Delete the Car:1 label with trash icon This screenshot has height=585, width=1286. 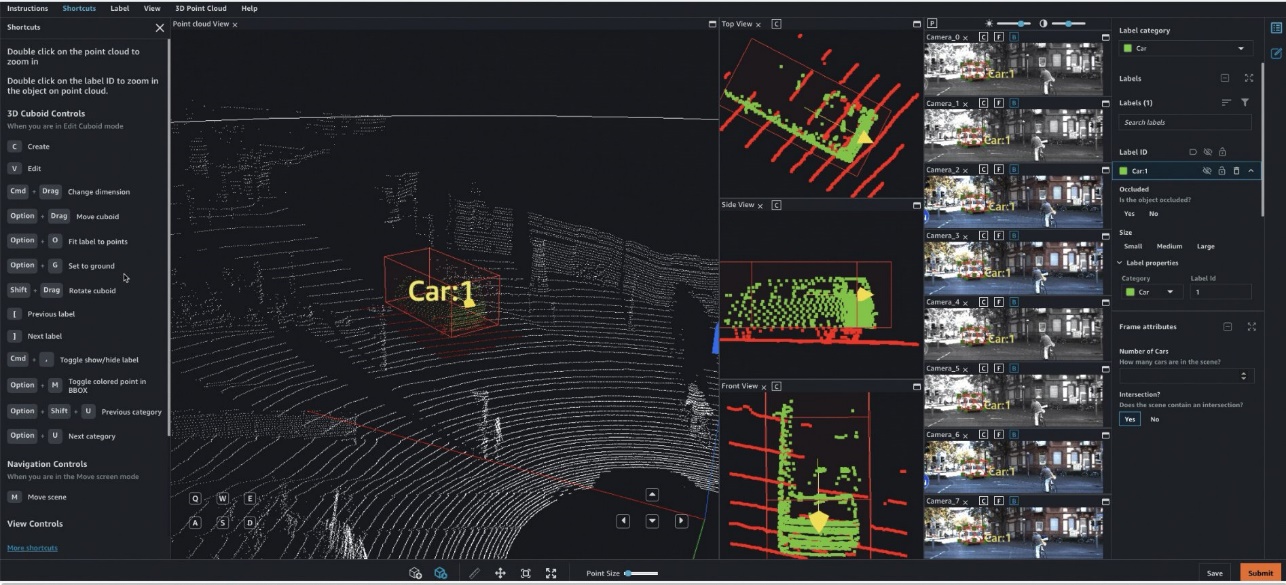tap(1236, 171)
